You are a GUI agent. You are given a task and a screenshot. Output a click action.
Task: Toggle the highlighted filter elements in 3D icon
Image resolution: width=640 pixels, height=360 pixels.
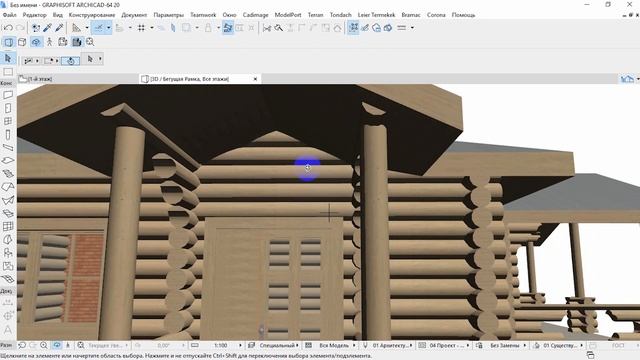pyautogui.click(x=77, y=42)
